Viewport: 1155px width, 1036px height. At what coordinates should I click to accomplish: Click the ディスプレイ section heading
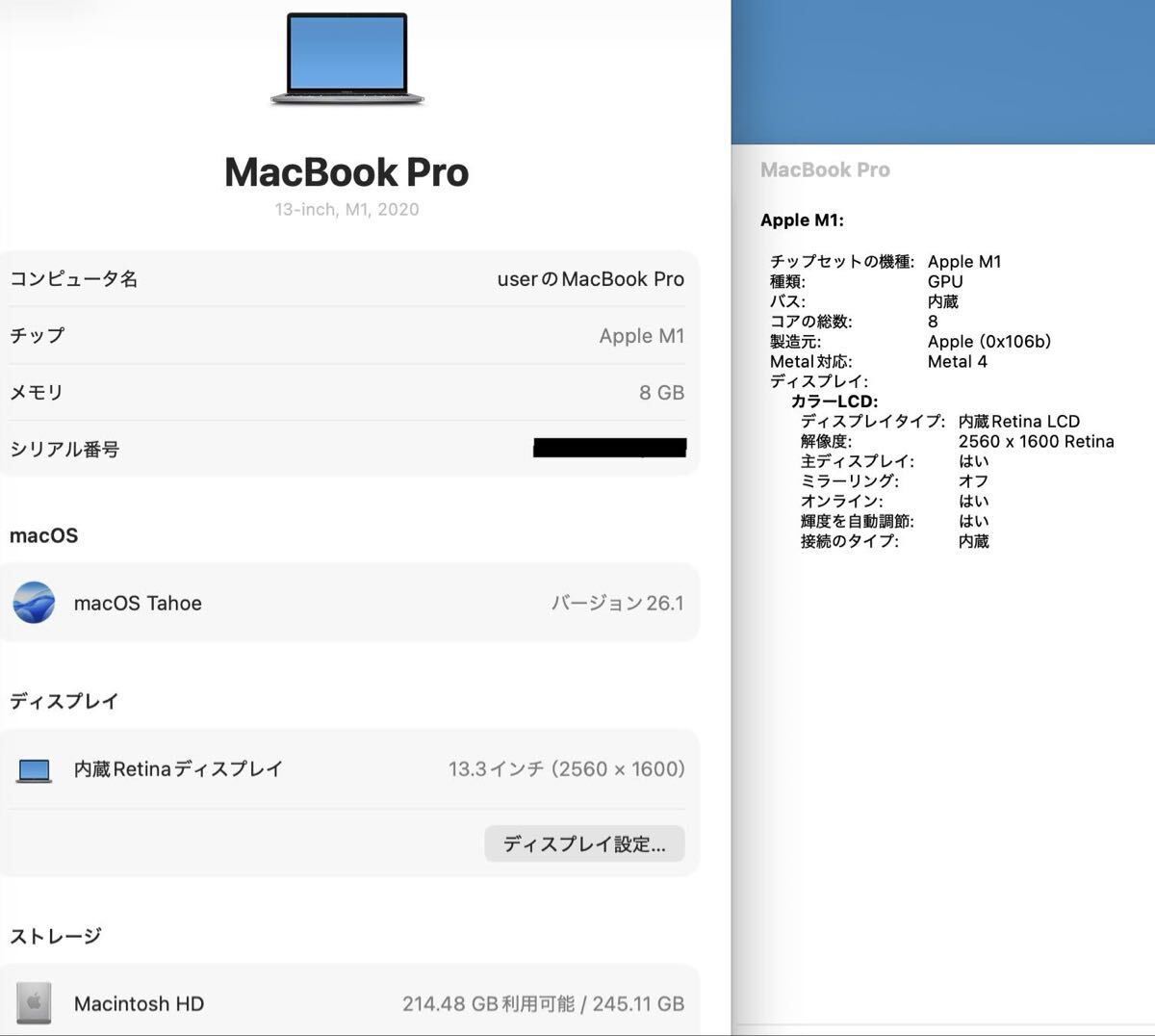pyautogui.click(x=64, y=701)
